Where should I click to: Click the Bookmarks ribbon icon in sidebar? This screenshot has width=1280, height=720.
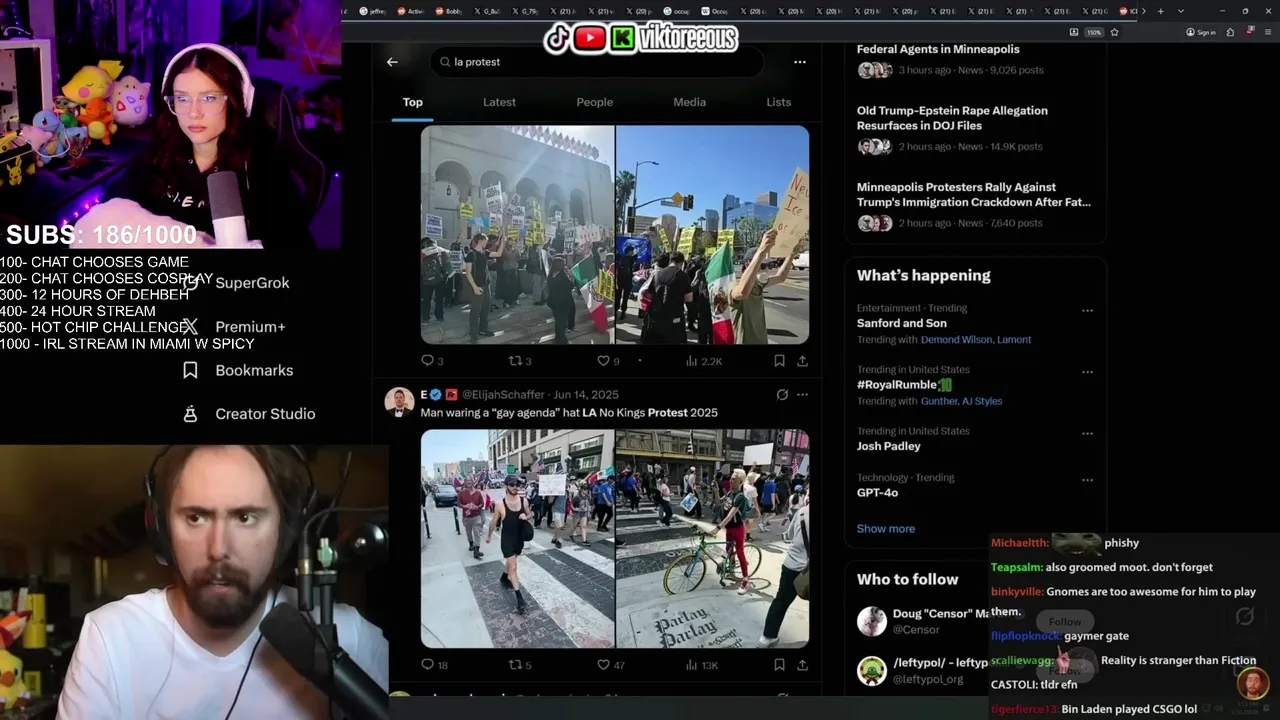(x=190, y=370)
